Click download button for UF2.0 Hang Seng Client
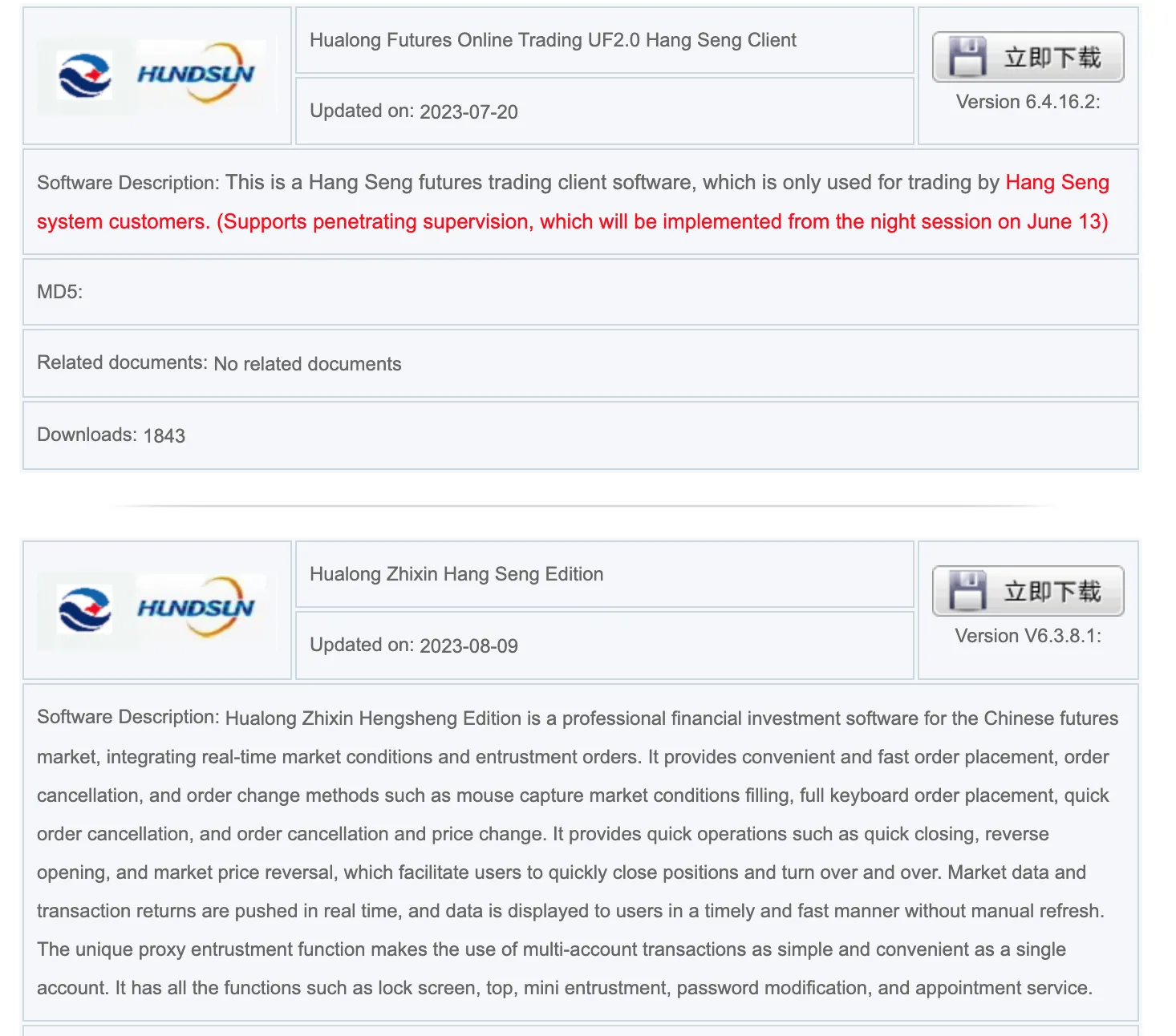This screenshot has width=1176, height=1036. click(x=1028, y=57)
